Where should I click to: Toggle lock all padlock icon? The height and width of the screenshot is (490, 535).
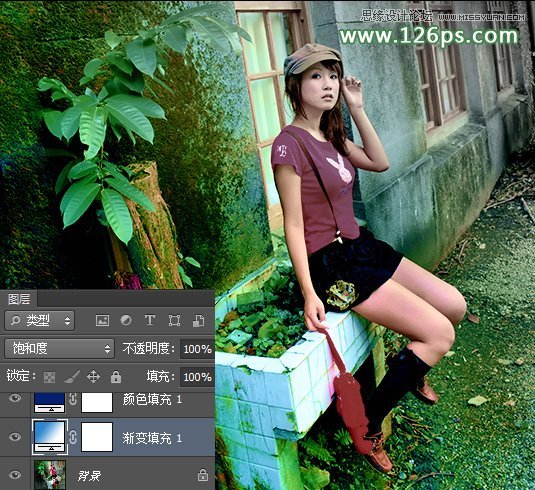[x=116, y=376]
